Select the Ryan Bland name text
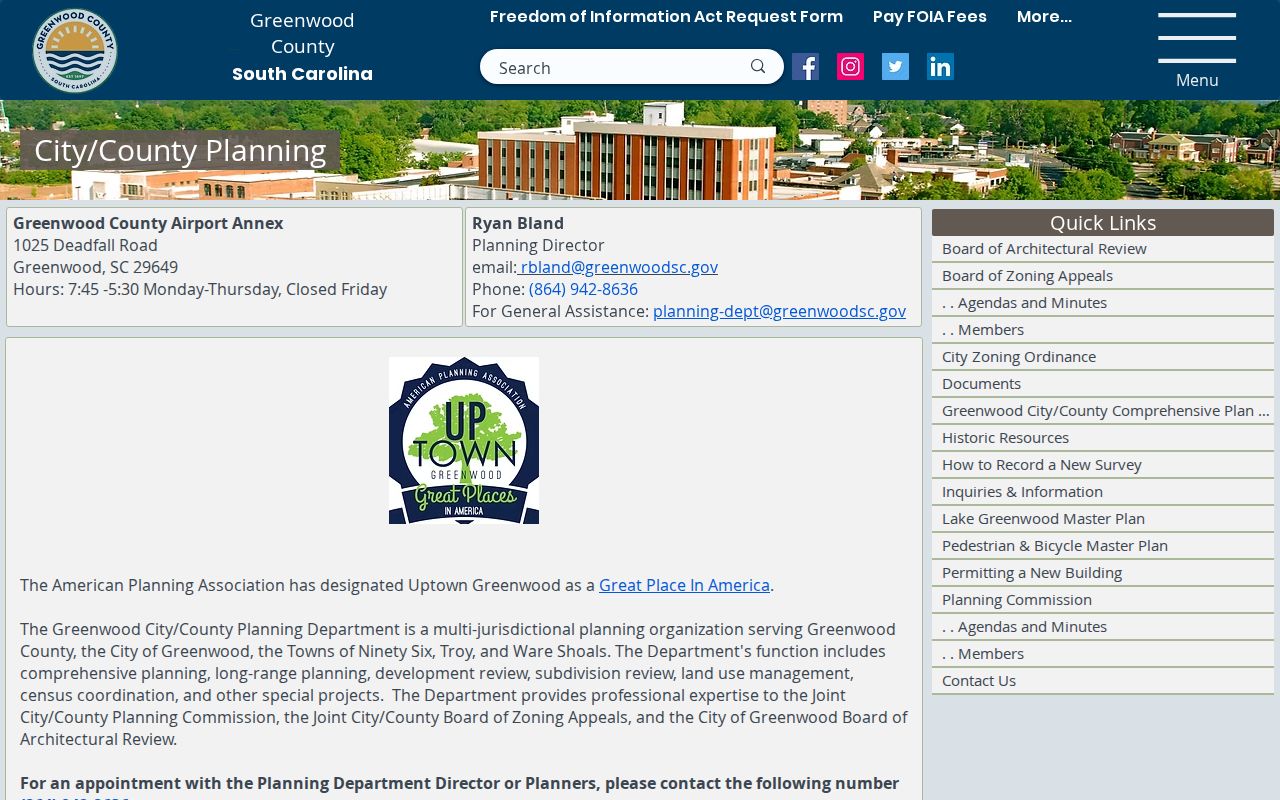The height and width of the screenshot is (800, 1280). click(x=518, y=223)
